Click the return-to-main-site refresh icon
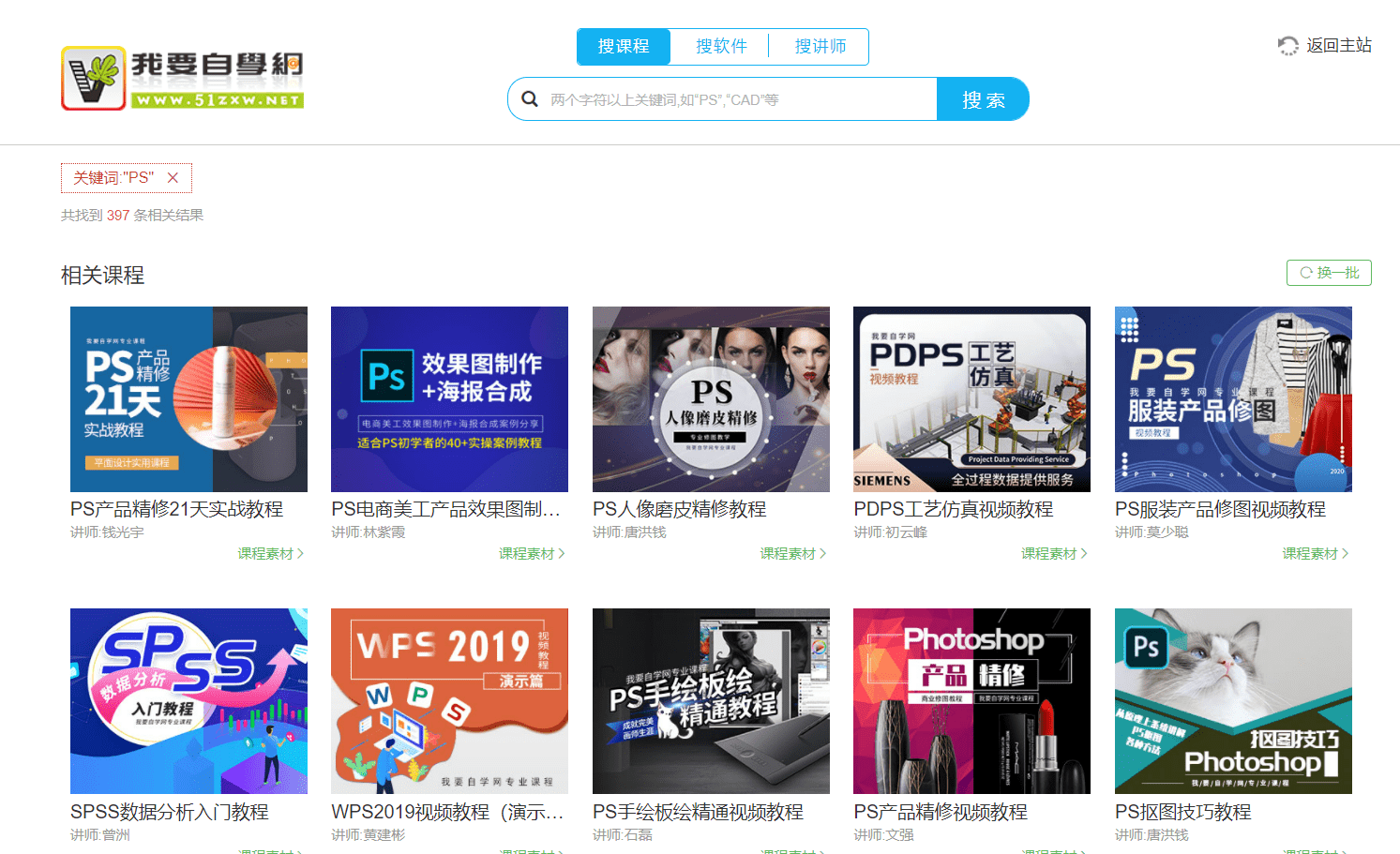The width and height of the screenshot is (1400, 854). click(x=1288, y=46)
